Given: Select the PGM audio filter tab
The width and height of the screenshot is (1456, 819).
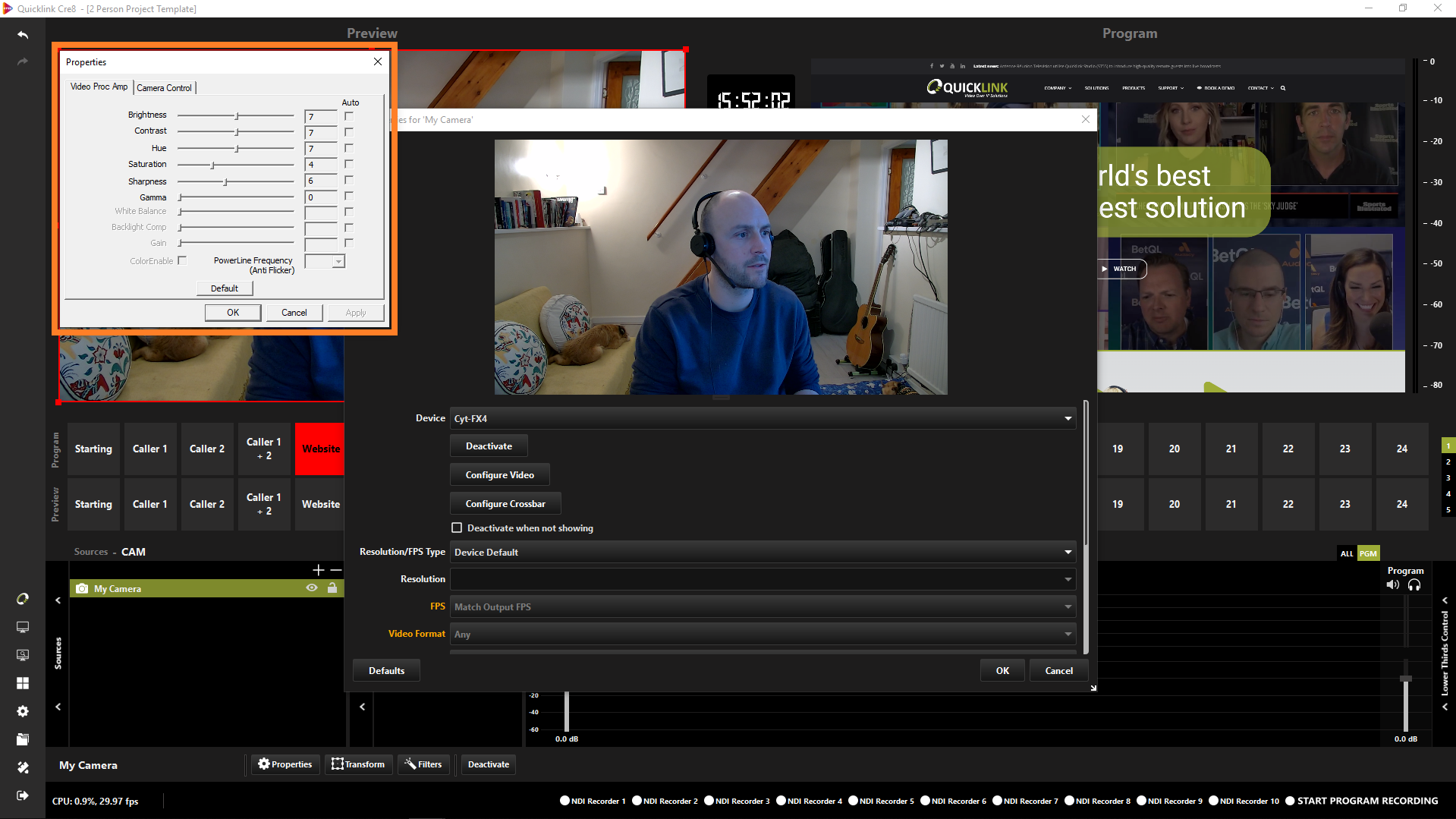Looking at the screenshot, I should pos(1368,553).
